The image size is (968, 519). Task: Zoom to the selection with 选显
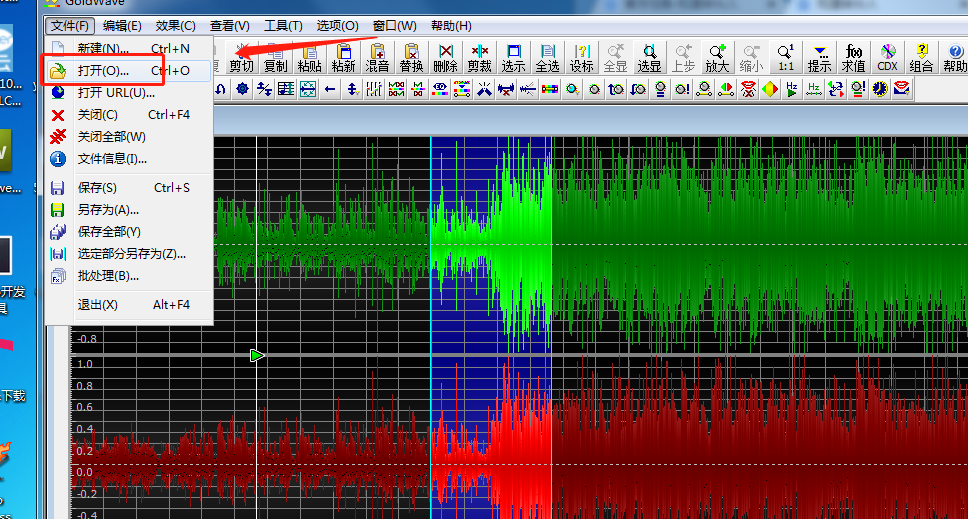(x=649, y=57)
